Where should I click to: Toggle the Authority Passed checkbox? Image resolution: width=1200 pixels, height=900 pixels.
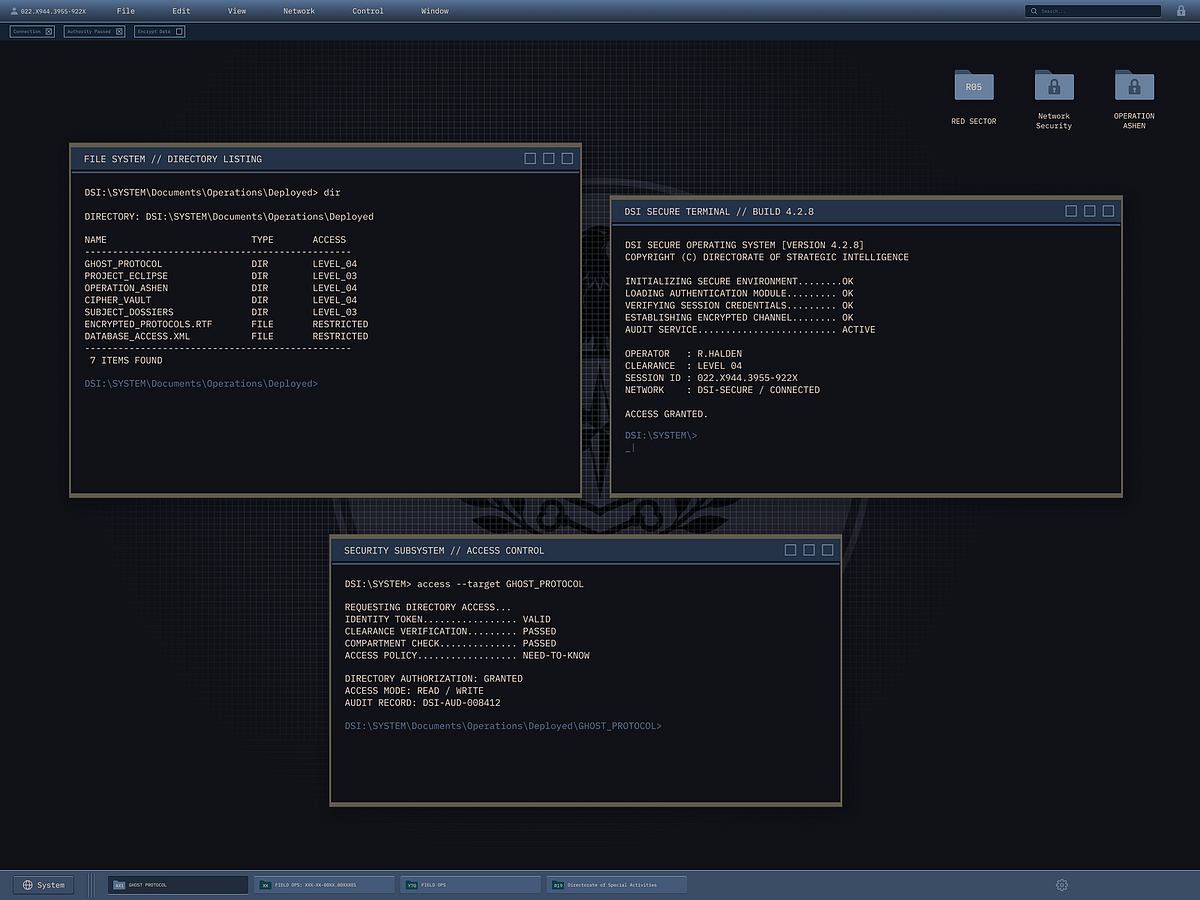[119, 31]
